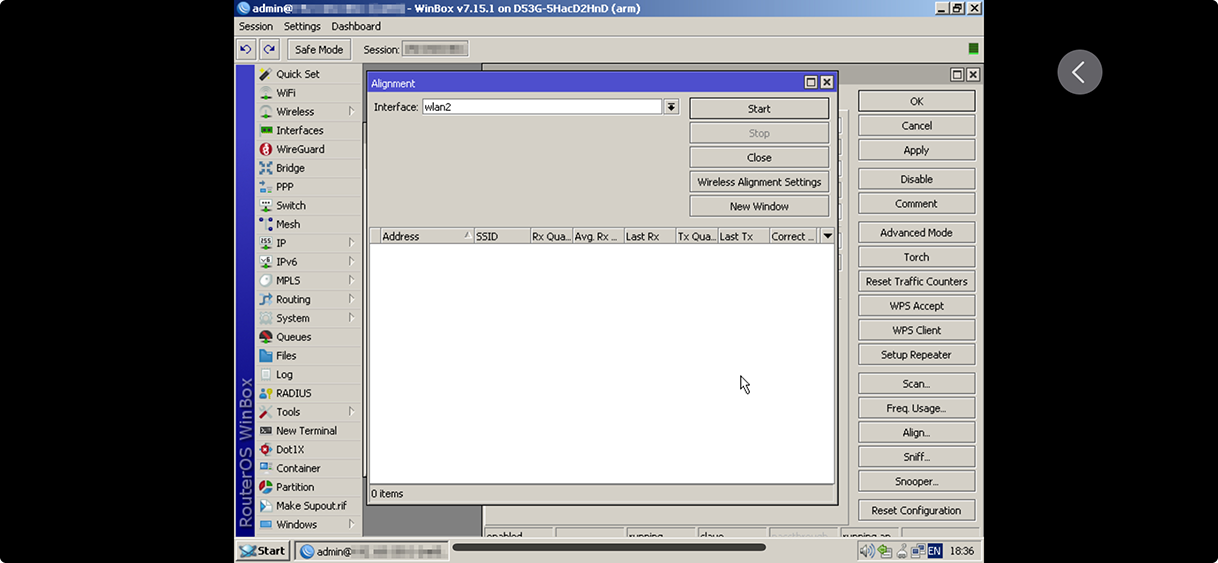Expand the System submenu
Viewport: 1218px width, 563px height.
[x=352, y=318]
